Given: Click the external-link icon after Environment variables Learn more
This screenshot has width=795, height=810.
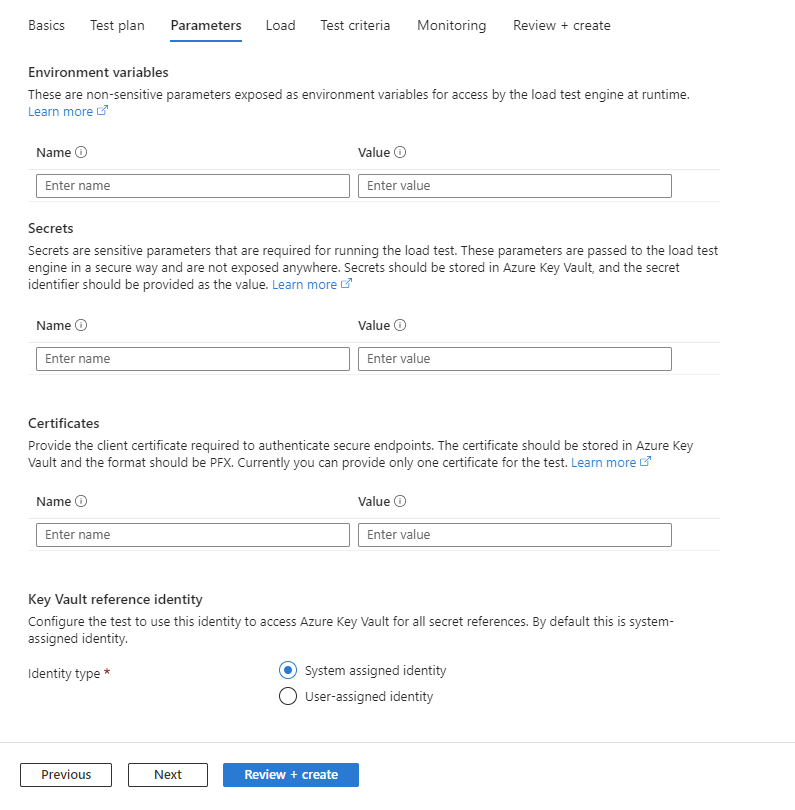Looking at the screenshot, I should click(x=100, y=111).
